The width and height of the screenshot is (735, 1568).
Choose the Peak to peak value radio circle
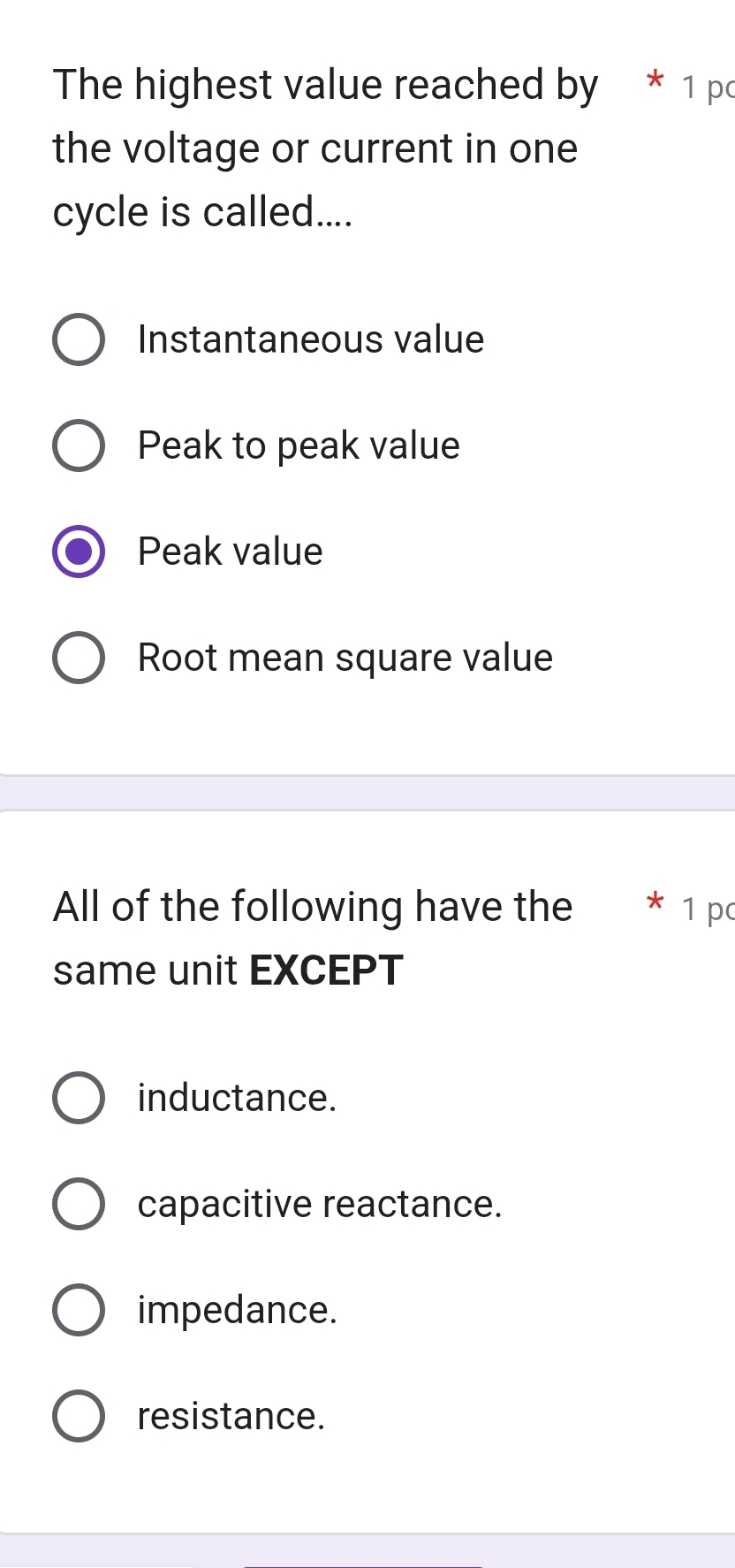click(x=79, y=445)
